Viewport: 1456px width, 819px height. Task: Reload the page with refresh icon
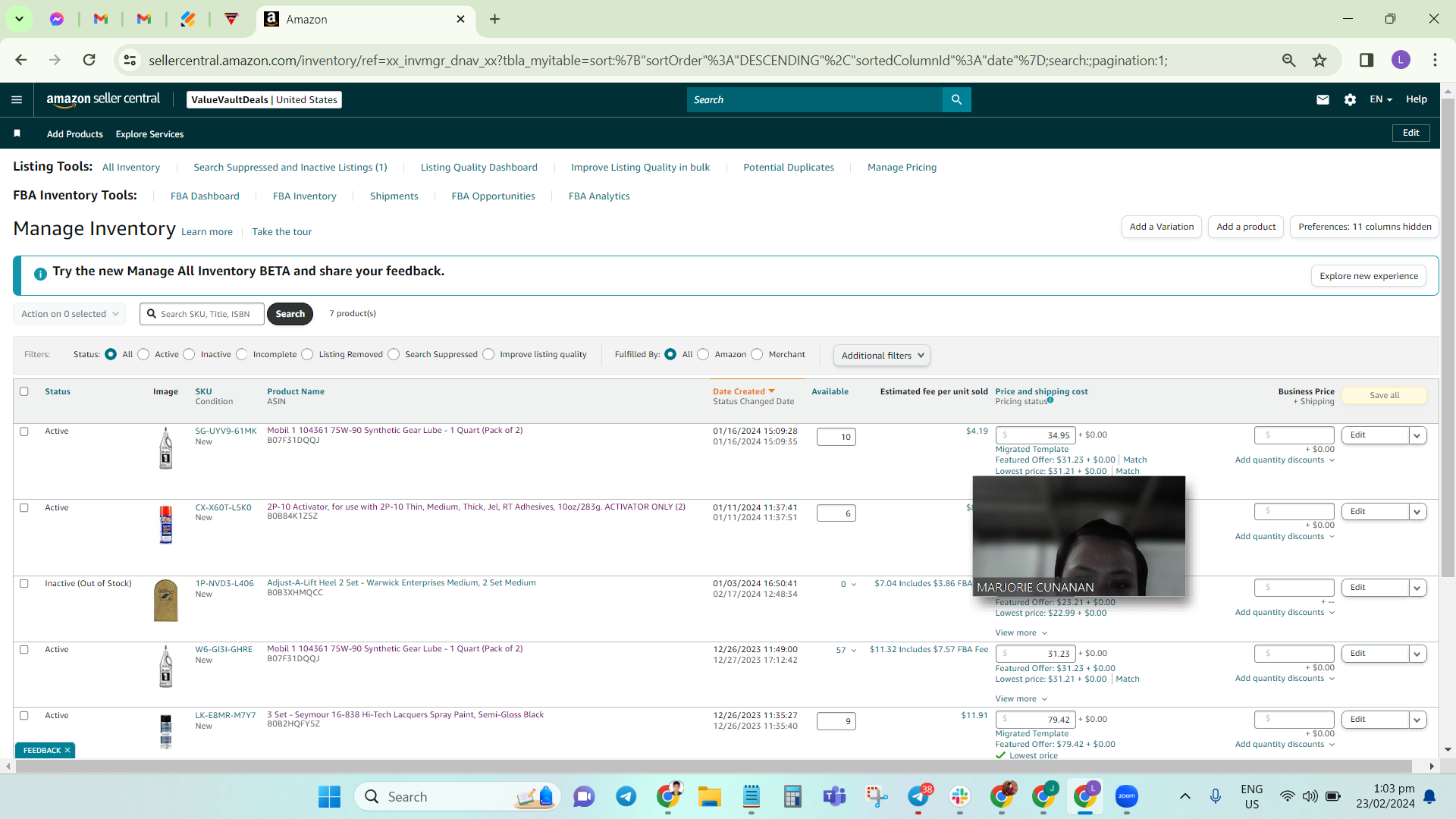[x=89, y=60]
